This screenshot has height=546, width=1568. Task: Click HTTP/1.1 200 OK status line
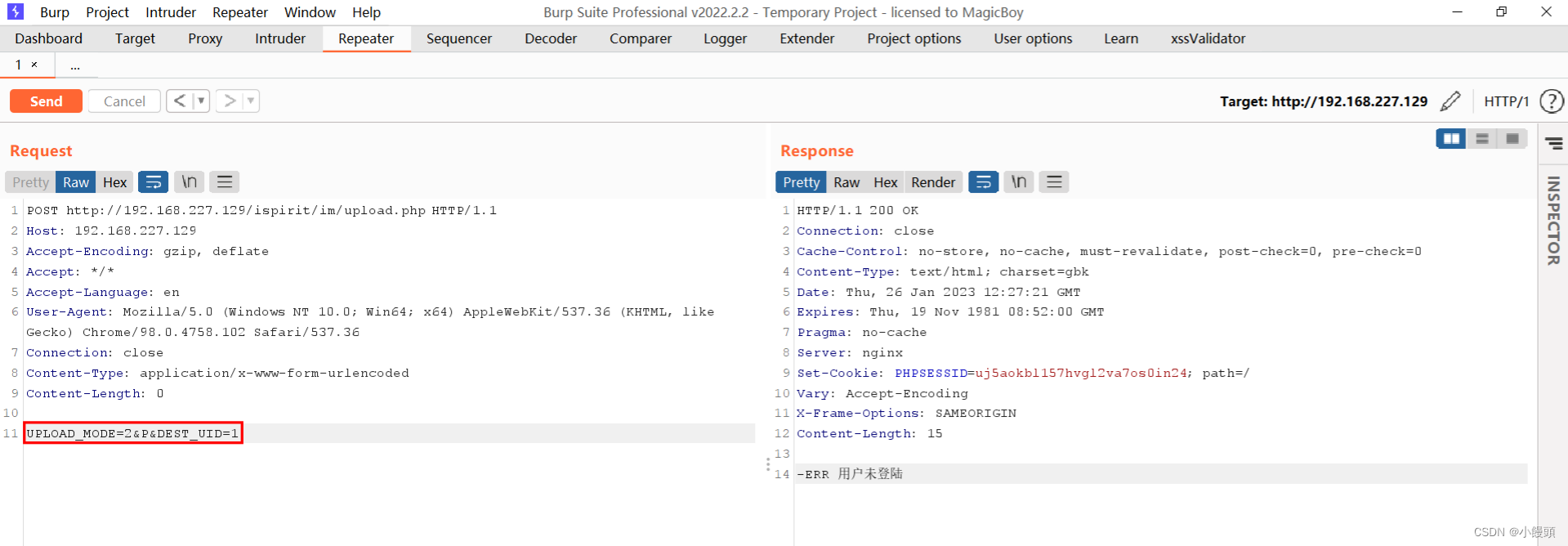858,210
